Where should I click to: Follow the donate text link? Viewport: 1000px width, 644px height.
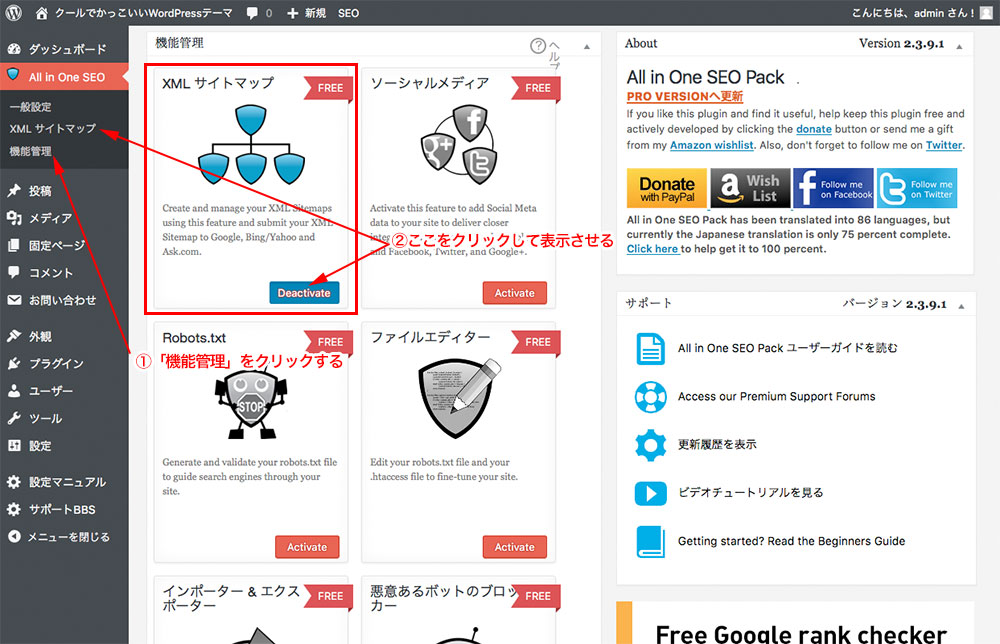(814, 129)
